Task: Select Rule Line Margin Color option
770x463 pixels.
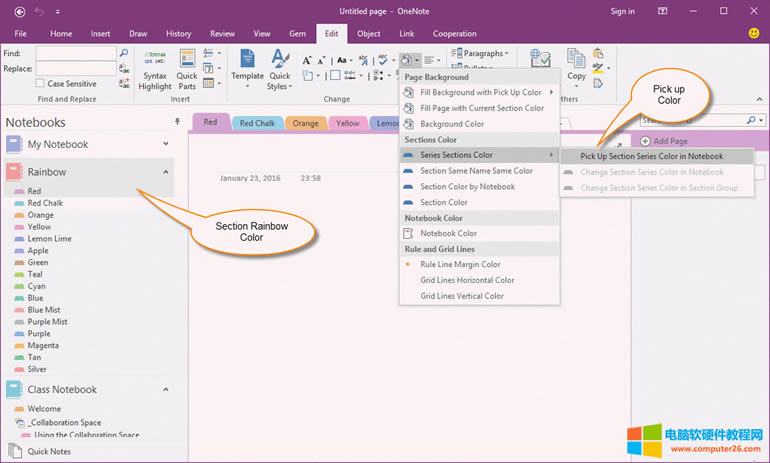Action: (460, 264)
